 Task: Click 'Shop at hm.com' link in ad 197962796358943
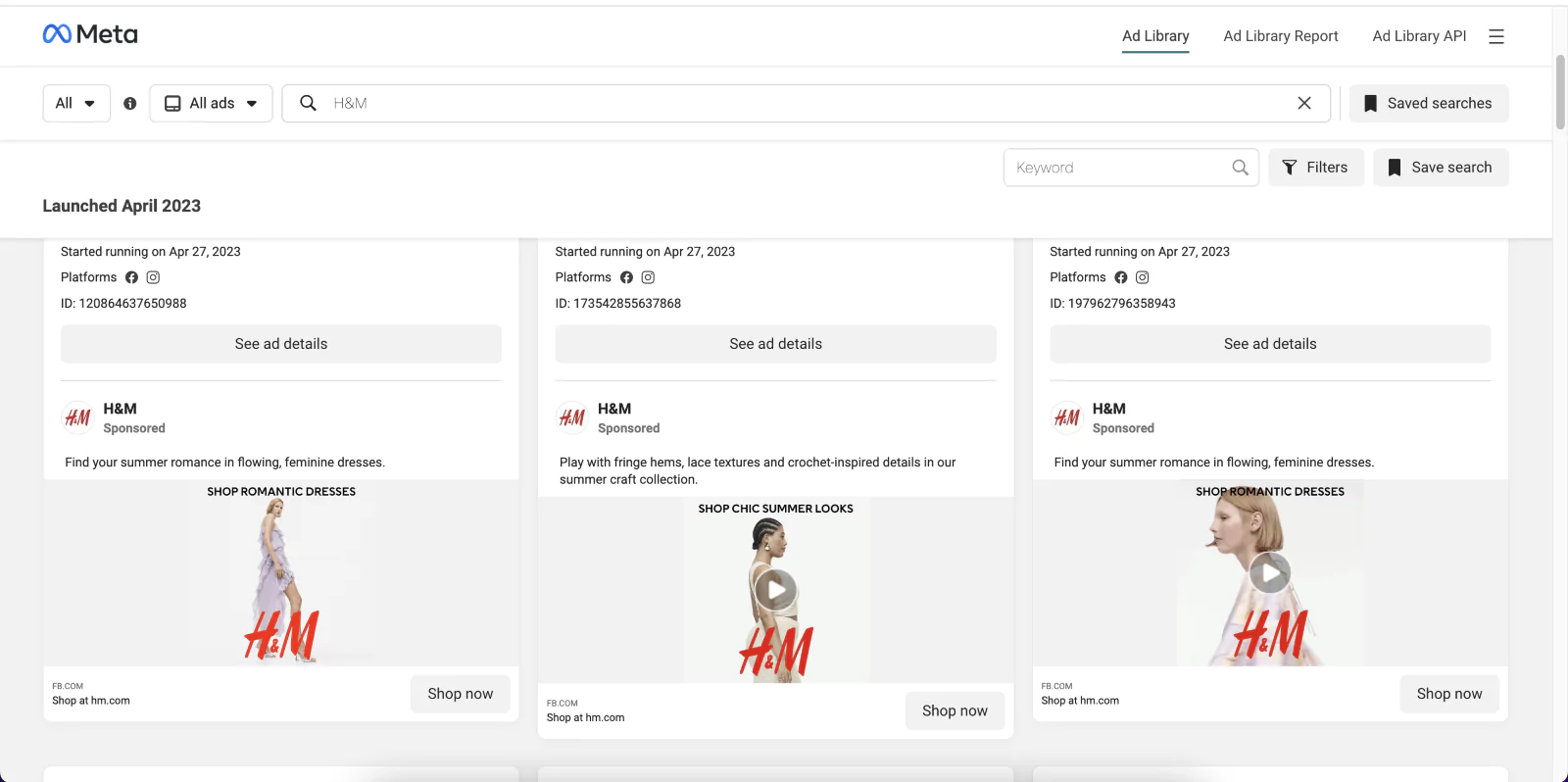tap(1080, 701)
